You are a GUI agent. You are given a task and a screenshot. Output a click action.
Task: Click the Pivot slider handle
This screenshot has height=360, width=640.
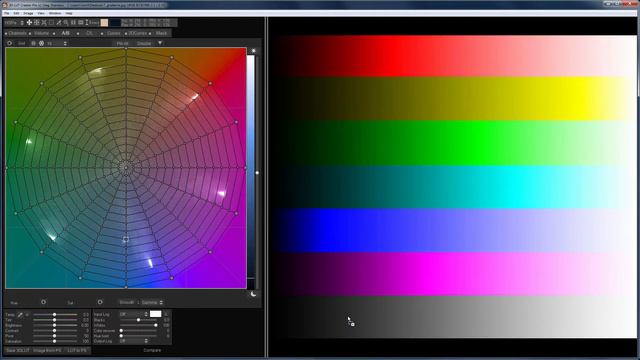click(x=54, y=336)
